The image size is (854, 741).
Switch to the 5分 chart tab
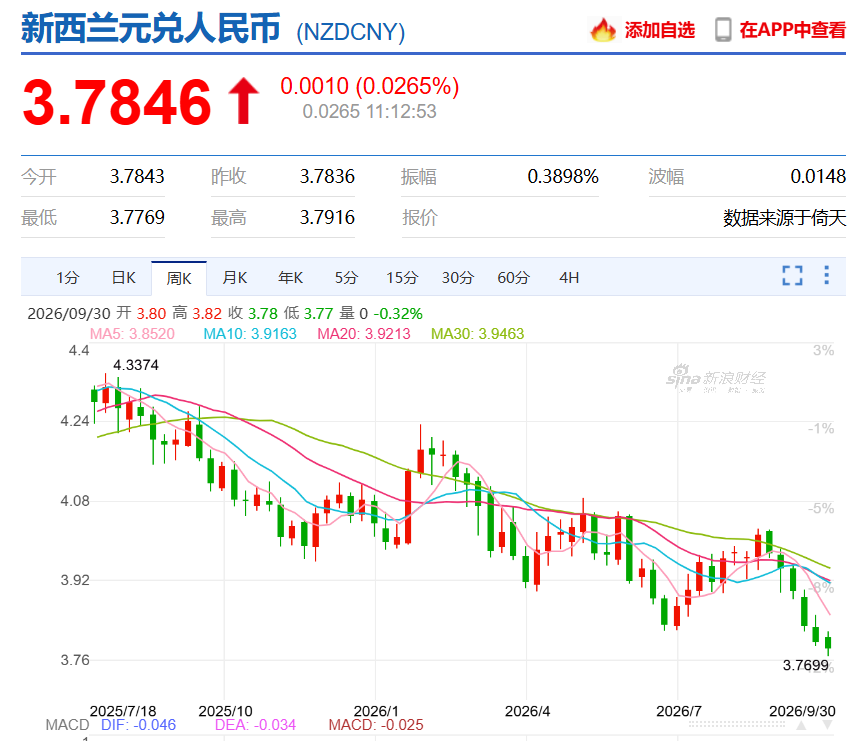pyautogui.click(x=346, y=278)
